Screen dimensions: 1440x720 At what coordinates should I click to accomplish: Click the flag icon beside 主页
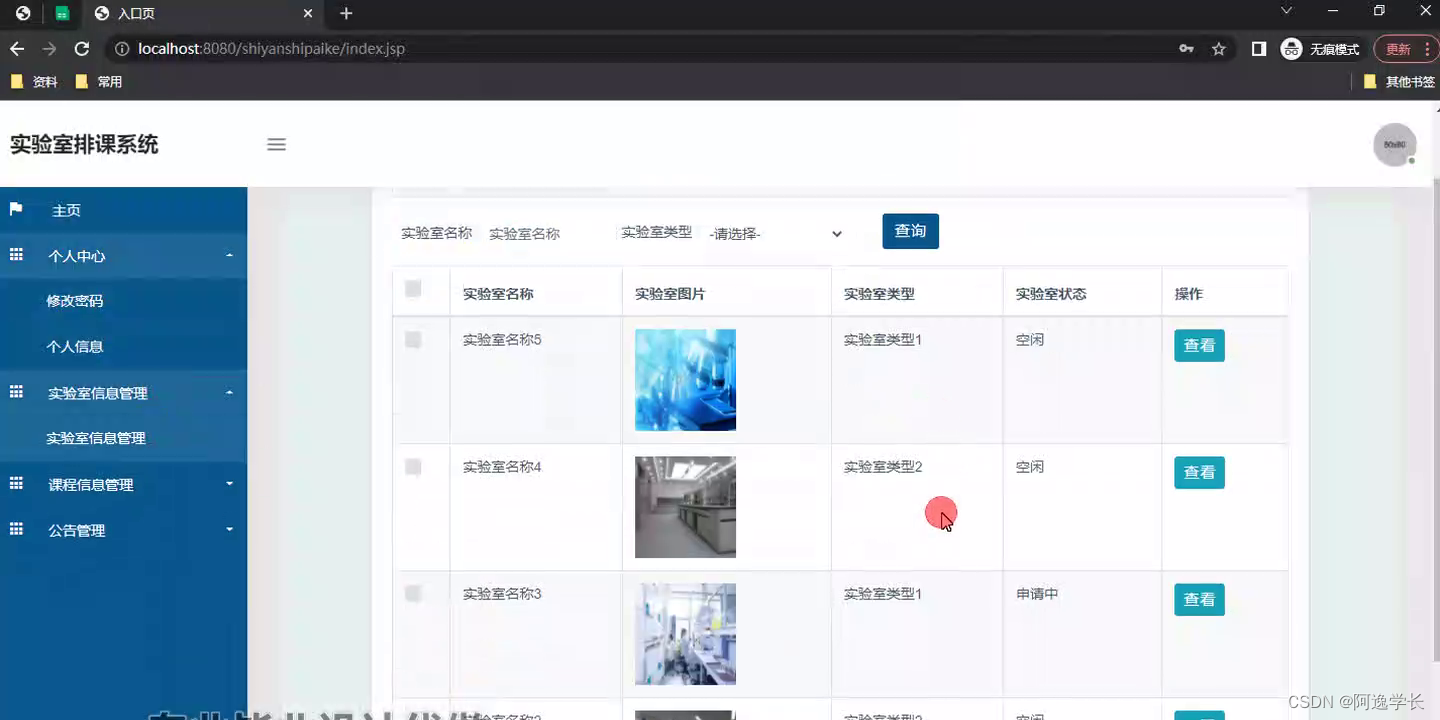(16, 209)
